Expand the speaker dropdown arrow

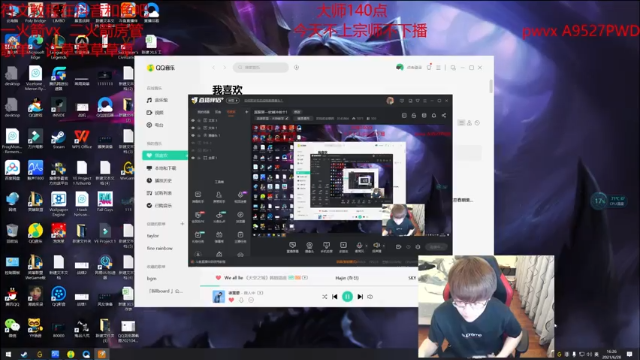(383, 245)
